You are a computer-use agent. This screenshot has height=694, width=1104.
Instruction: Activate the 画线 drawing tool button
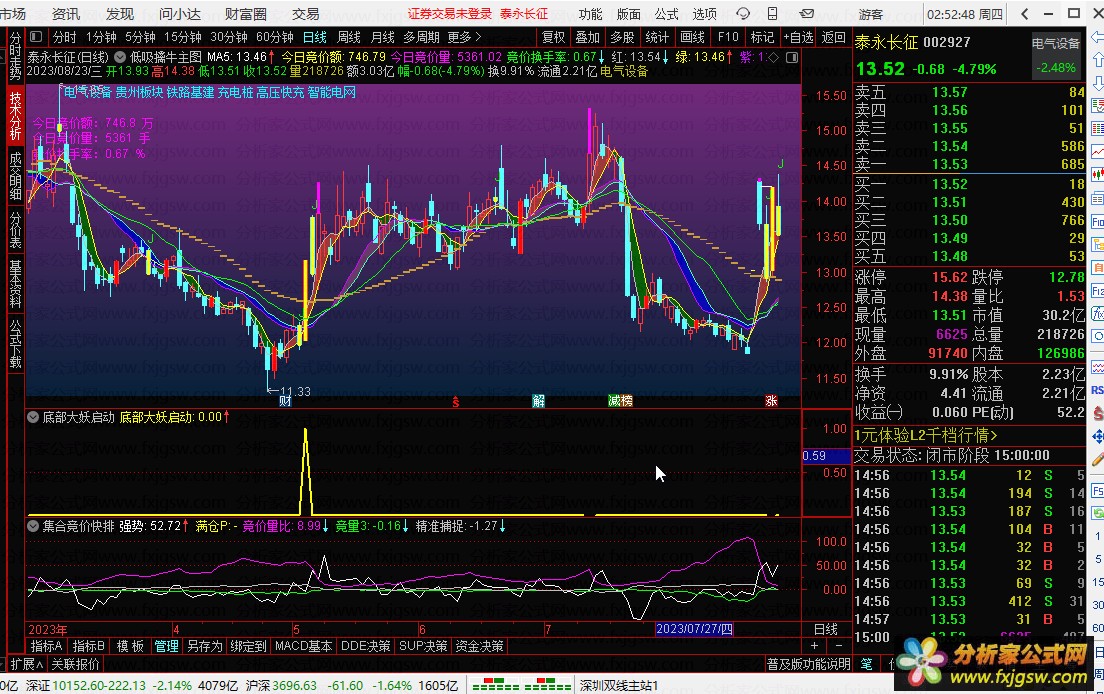tap(692, 37)
